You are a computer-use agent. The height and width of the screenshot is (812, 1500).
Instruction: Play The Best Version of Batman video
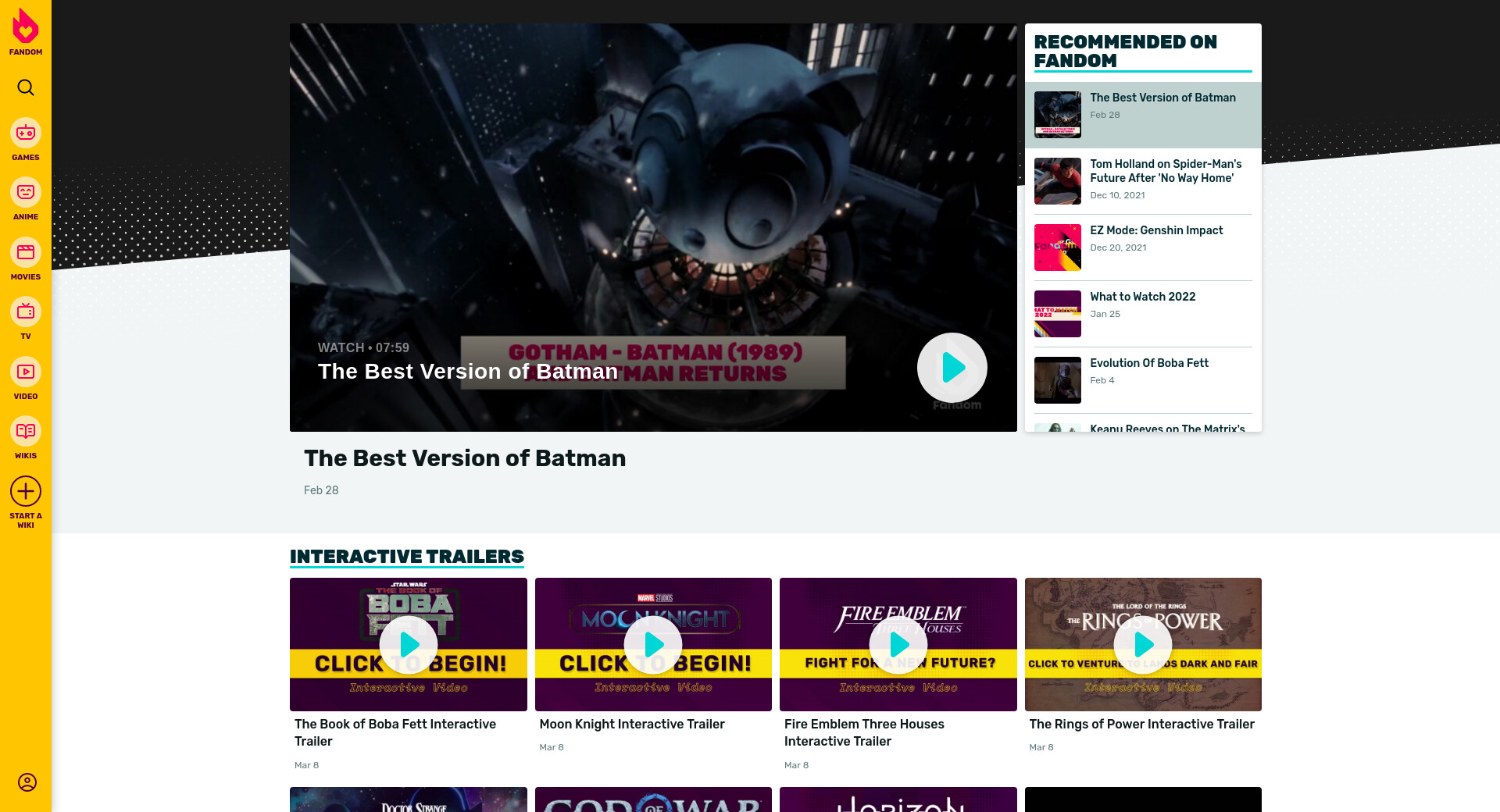952,368
